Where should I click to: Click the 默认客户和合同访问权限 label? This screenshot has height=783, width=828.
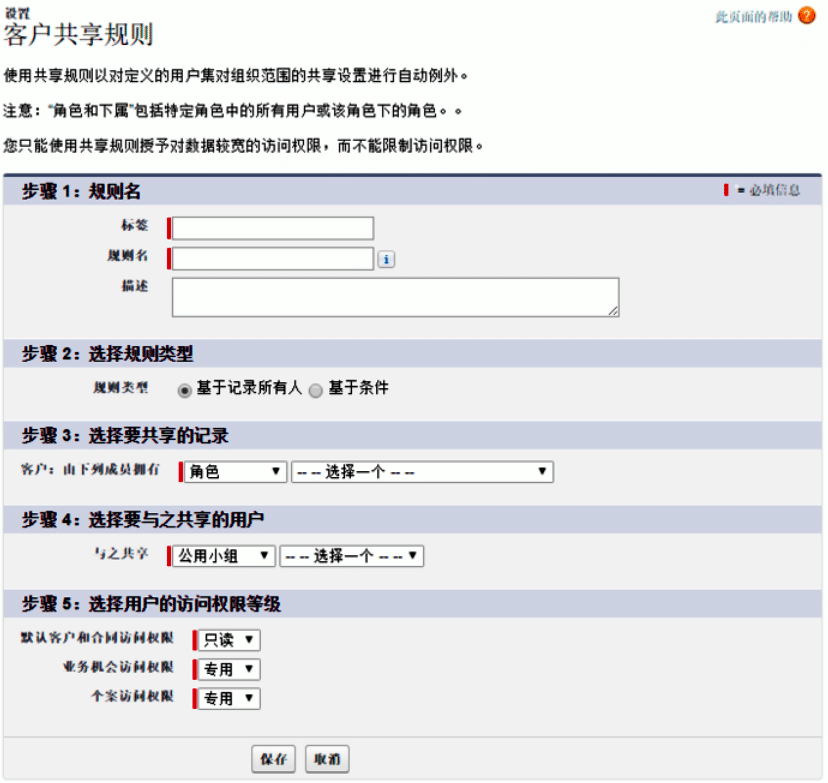[x=97, y=638]
